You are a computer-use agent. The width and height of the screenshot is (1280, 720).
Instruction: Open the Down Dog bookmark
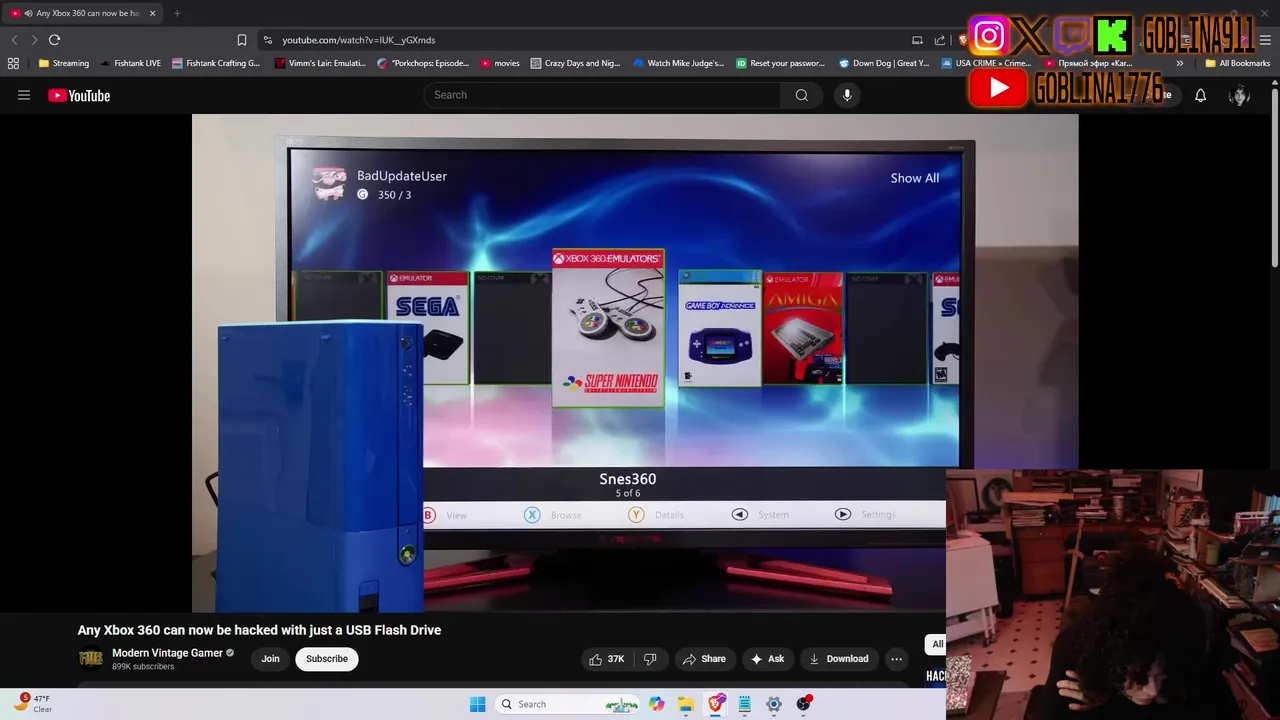click(x=884, y=63)
